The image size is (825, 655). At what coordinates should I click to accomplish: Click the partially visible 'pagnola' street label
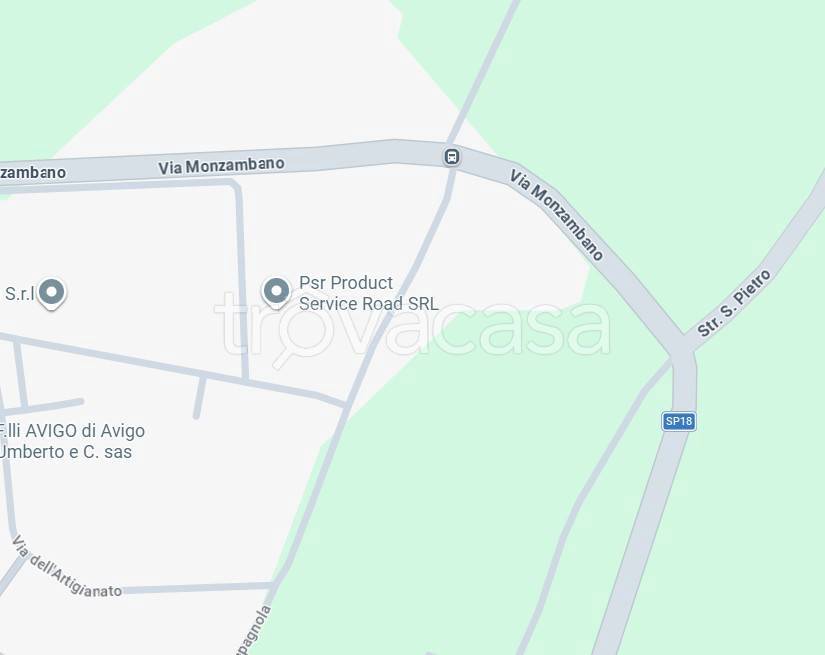click(x=254, y=629)
